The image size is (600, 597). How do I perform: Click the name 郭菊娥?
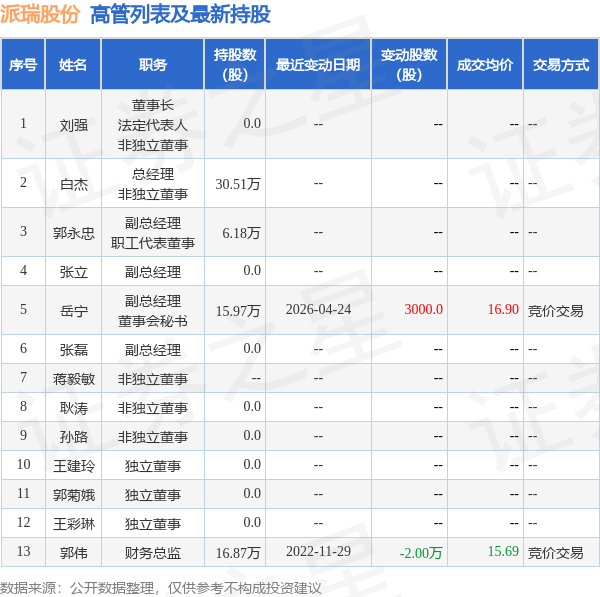pyautogui.click(x=73, y=495)
